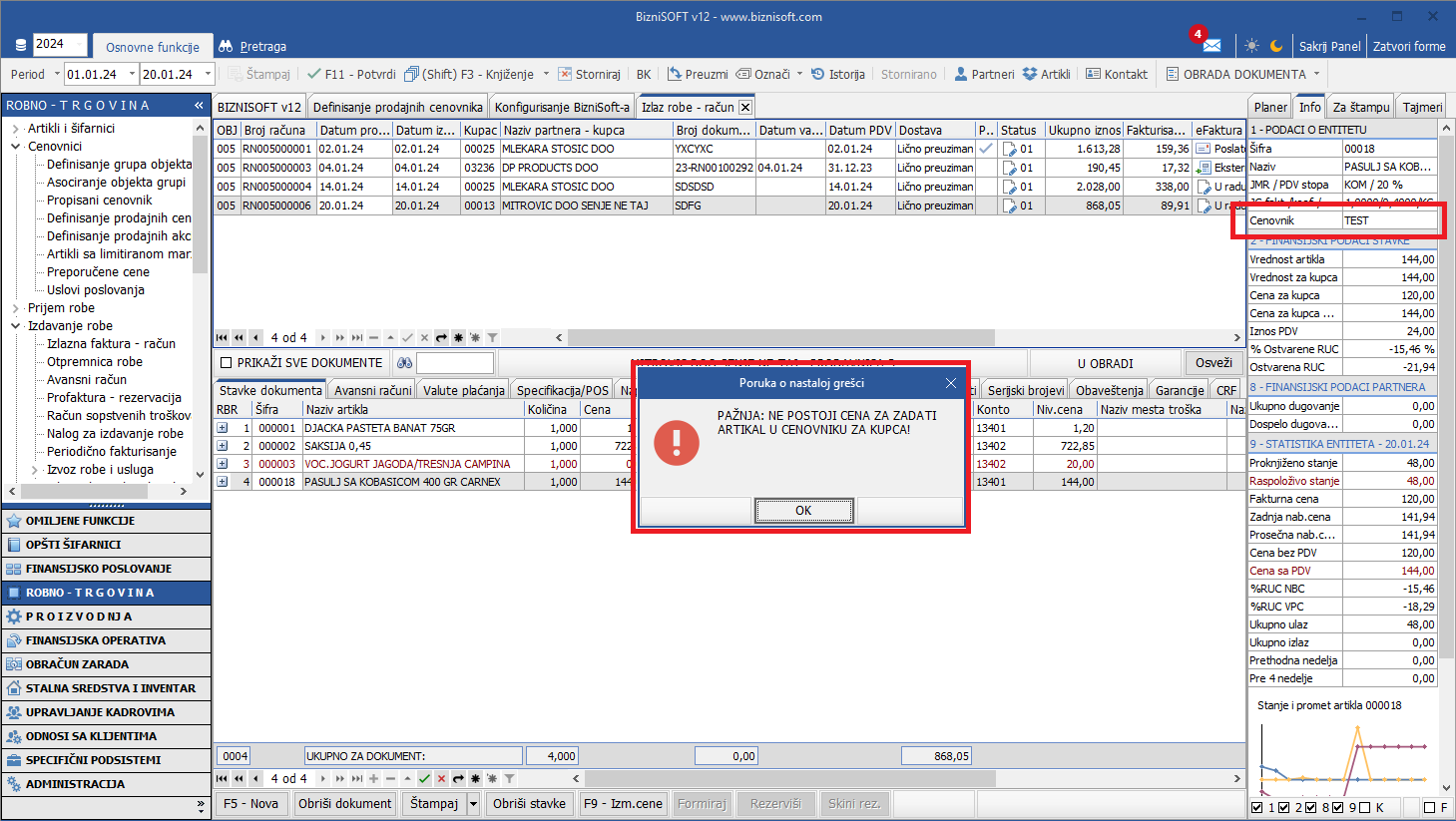Click the binoculars search icon beside the filter field

click(404, 363)
